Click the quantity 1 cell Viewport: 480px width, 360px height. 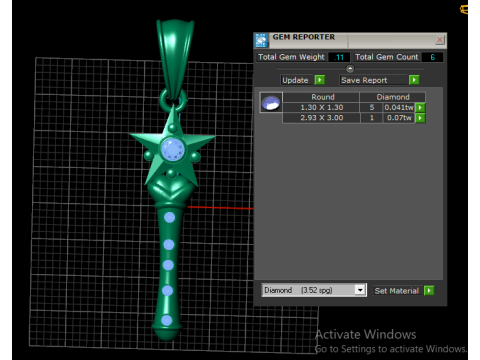(371, 118)
